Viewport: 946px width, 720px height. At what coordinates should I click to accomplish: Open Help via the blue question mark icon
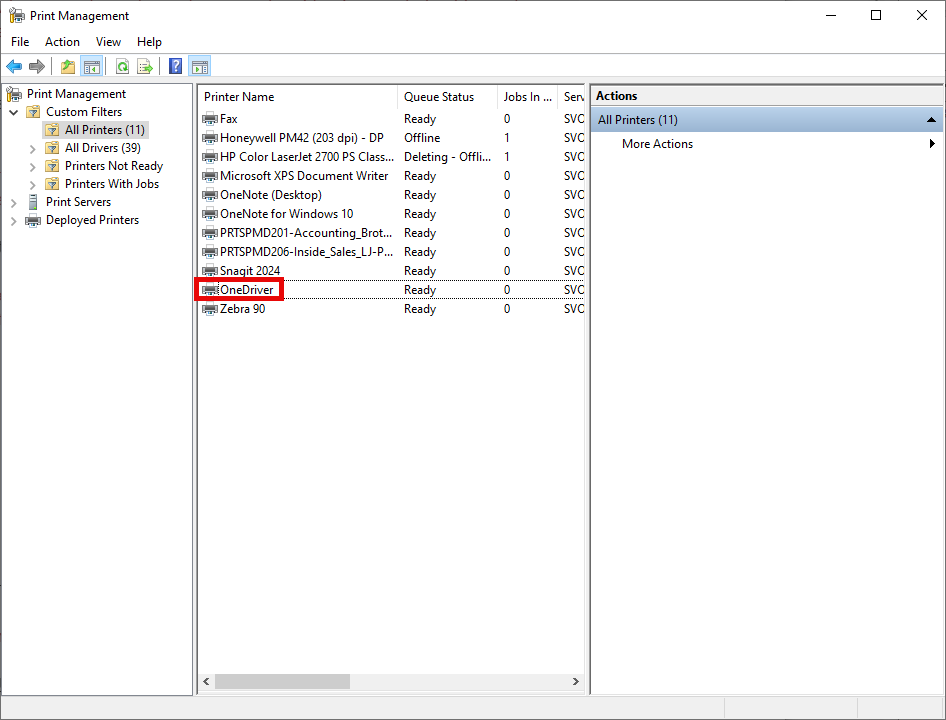coord(176,66)
